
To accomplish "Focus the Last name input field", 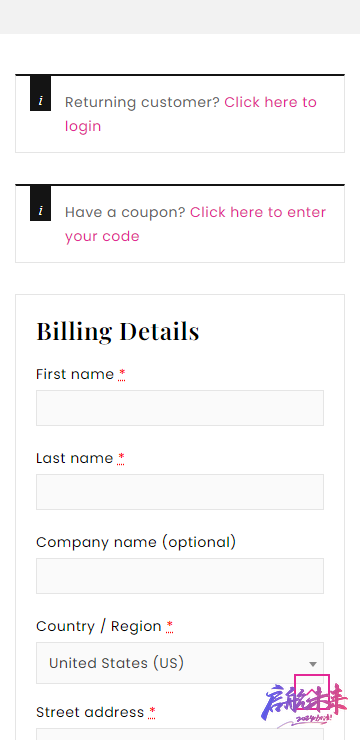I will click(x=180, y=492).
